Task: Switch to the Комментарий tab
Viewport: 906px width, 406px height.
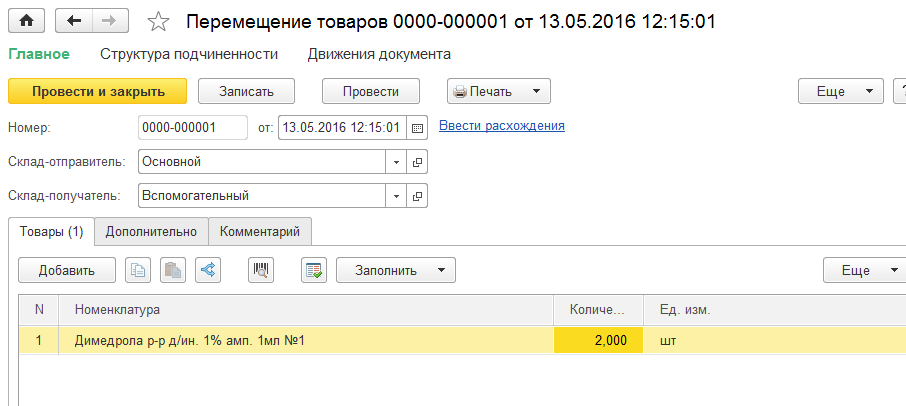Action: pyautogui.click(x=260, y=232)
